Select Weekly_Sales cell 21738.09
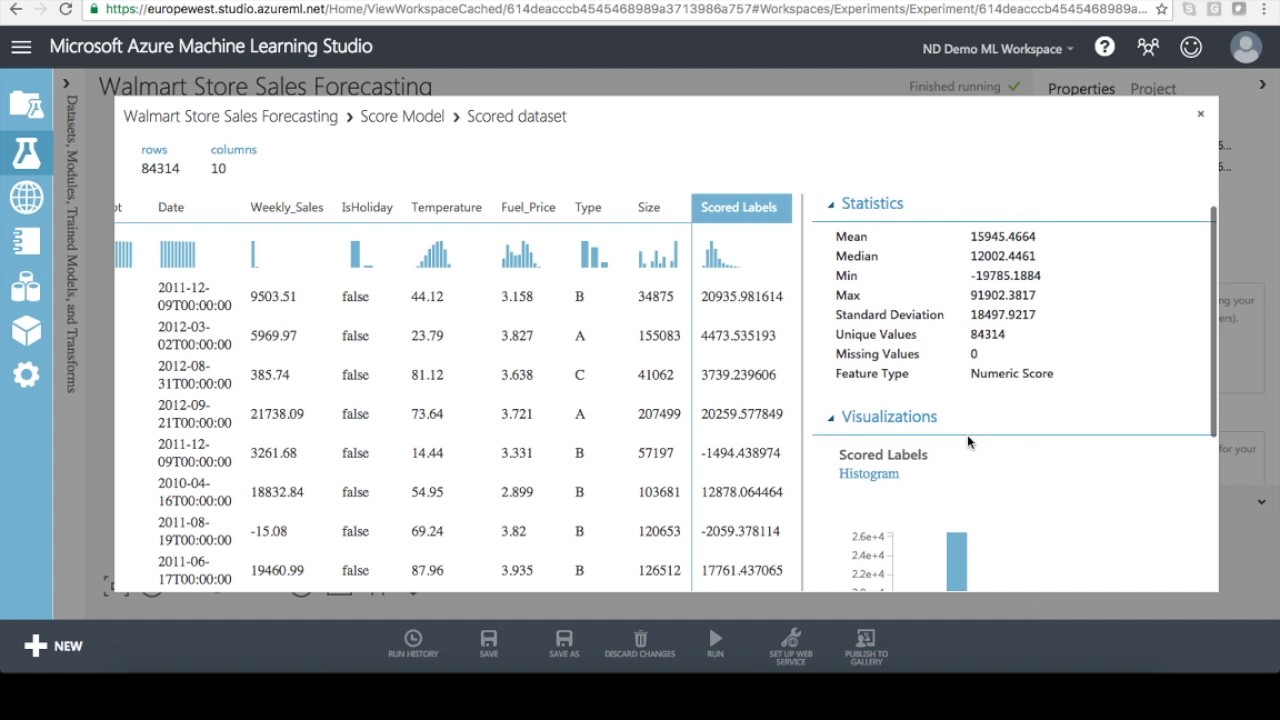The height and width of the screenshot is (720, 1280). tap(277, 414)
